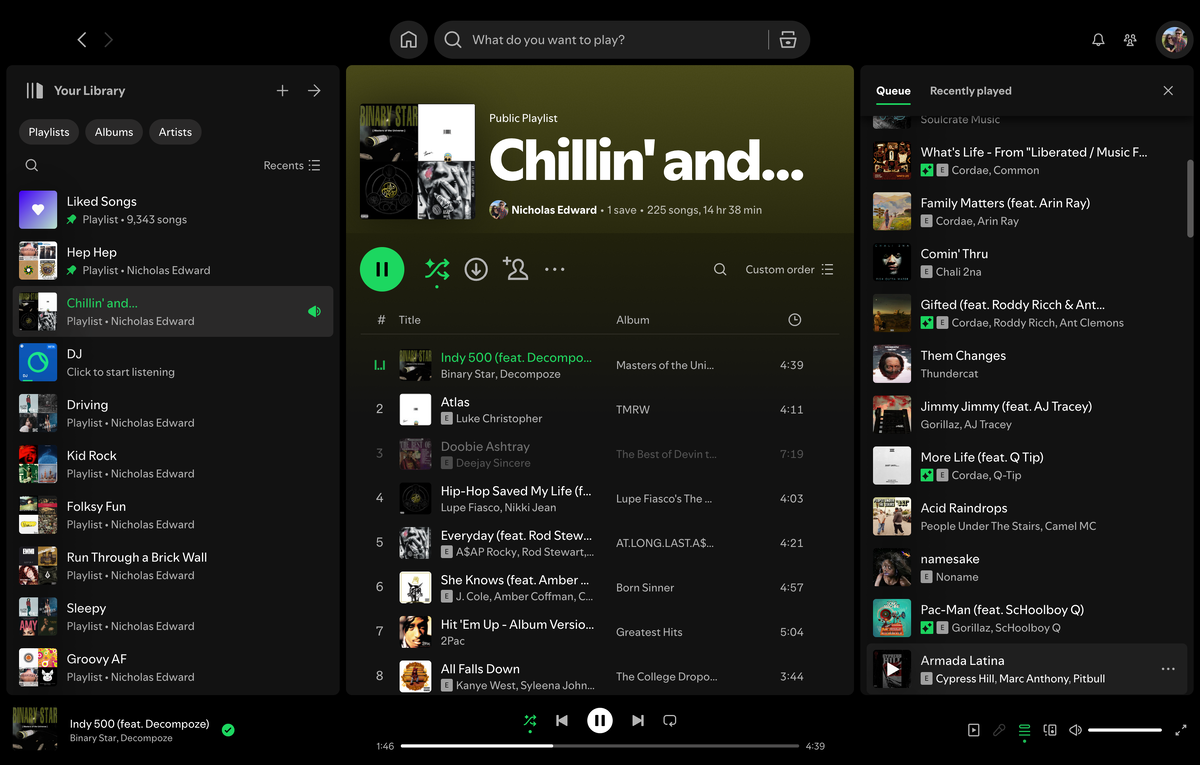Adjust the volume slider
Image resolution: width=1200 pixels, height=765 pixels.
(x=1125, y=730)
